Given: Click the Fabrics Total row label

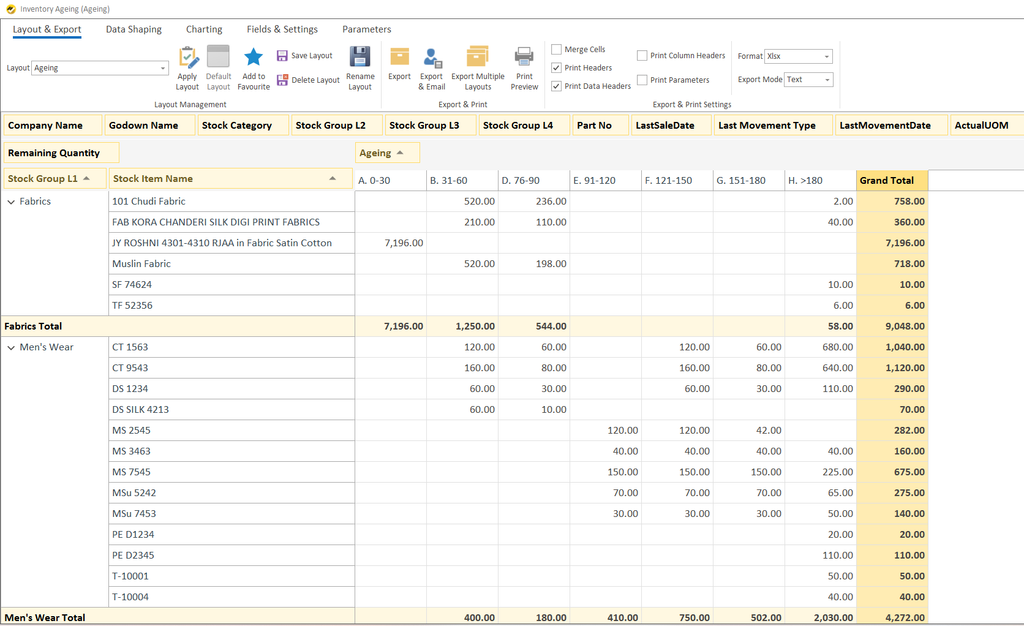Looking at the screenshot, I should pos(33,326).
